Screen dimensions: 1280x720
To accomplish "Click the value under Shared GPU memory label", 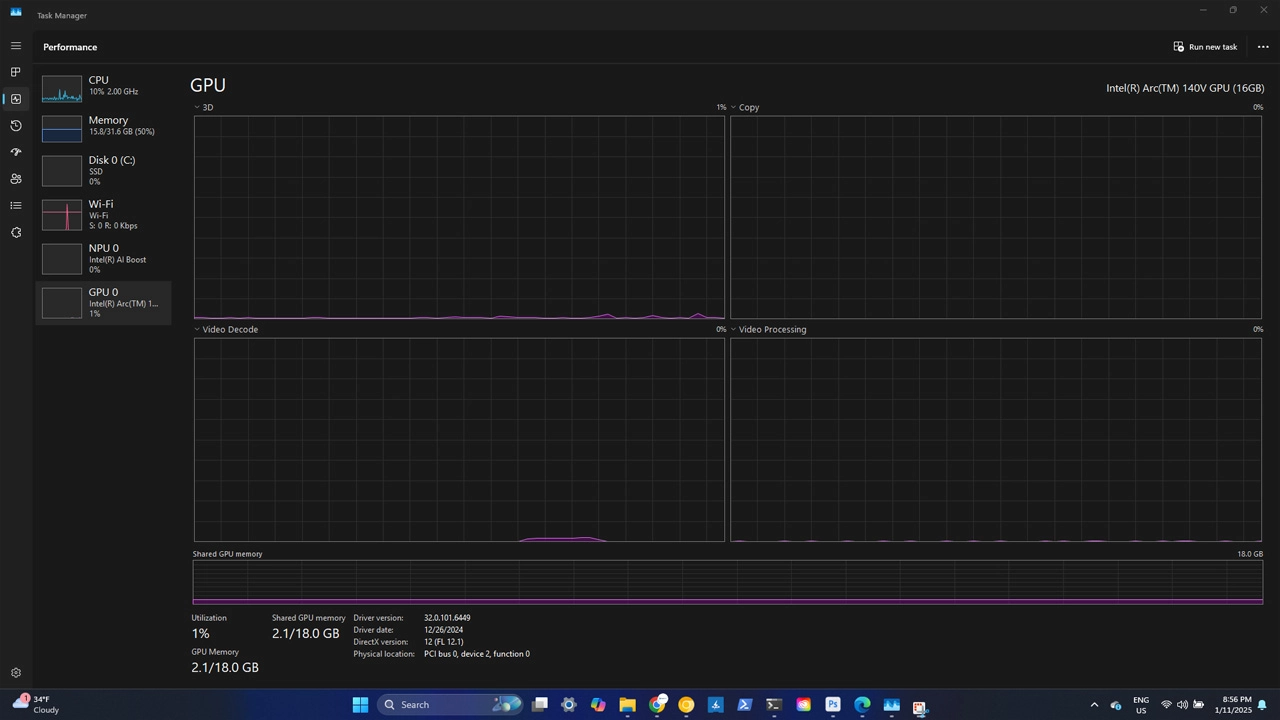I will click(x=306, y=634).
